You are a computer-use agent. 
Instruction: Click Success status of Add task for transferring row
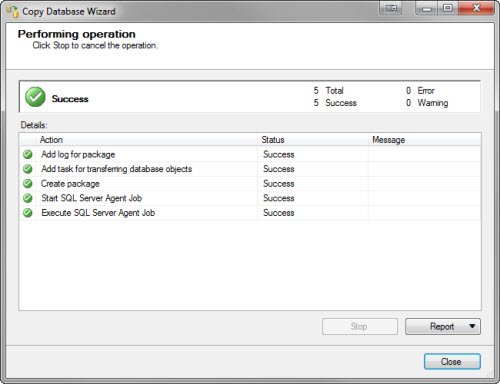pos(279,169)
